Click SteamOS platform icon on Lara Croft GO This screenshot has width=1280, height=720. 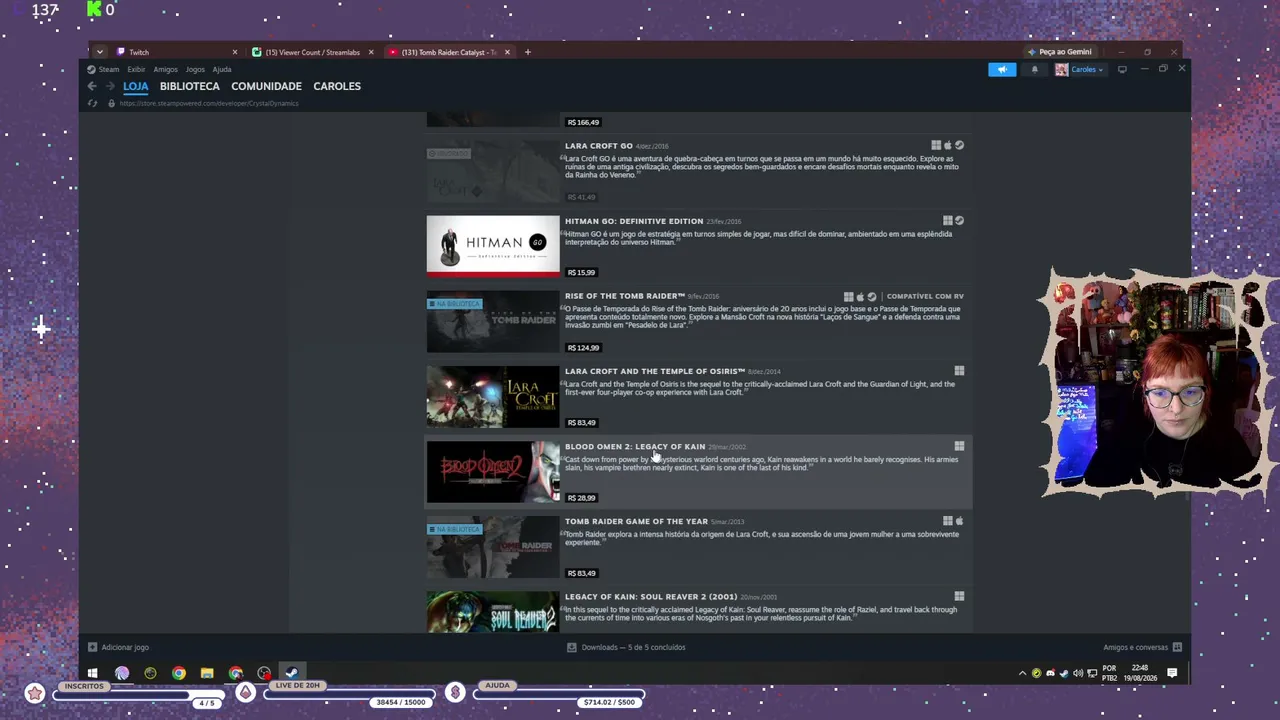click(x=959, y=146)
